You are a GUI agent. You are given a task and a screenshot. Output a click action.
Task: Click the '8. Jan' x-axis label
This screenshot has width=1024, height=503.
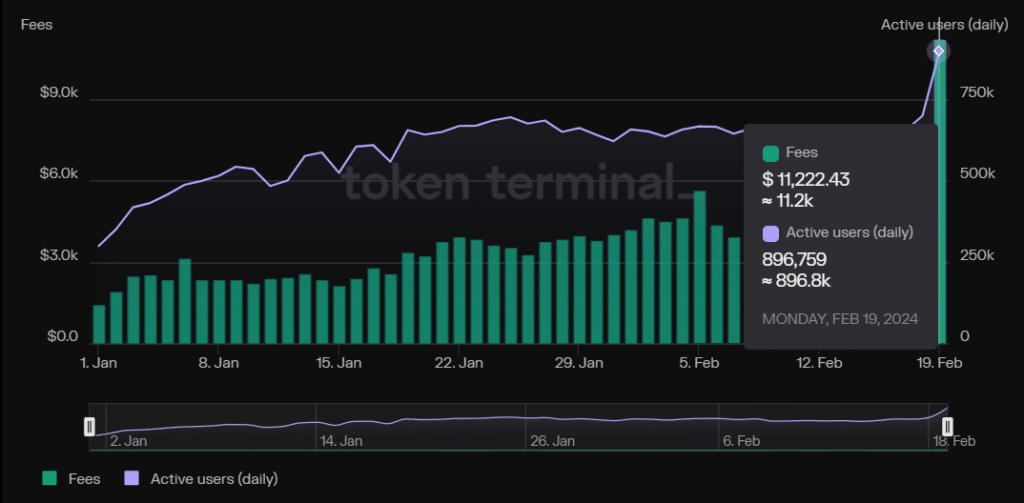(219, 363)
